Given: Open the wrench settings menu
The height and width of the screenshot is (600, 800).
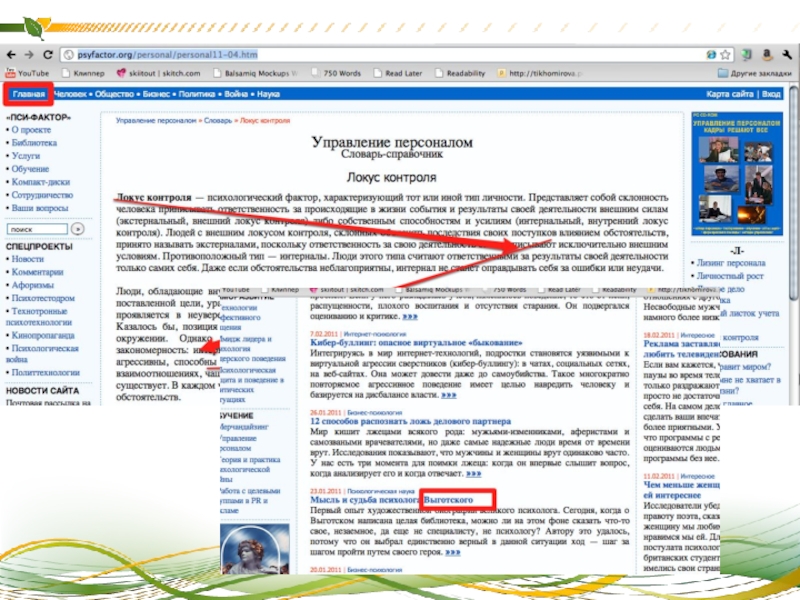Looking at the screenshot, I should 786,54.
